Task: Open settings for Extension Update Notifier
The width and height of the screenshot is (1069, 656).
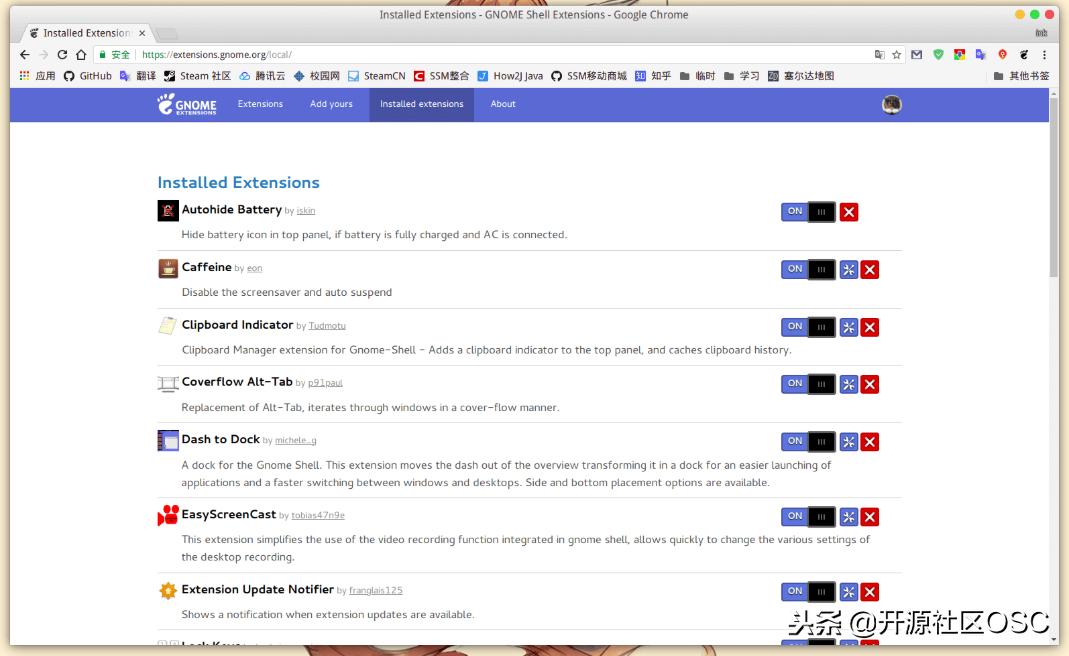Action: tap(848, 592)
